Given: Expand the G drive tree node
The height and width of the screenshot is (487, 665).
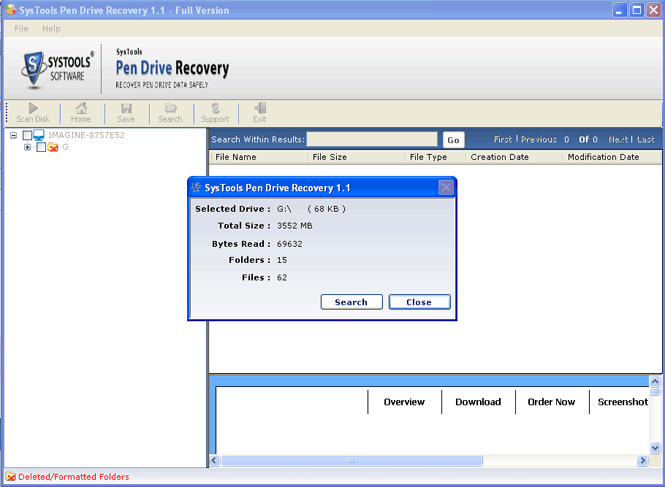Looking at the screenshot, I should click(x=27, y=147).
